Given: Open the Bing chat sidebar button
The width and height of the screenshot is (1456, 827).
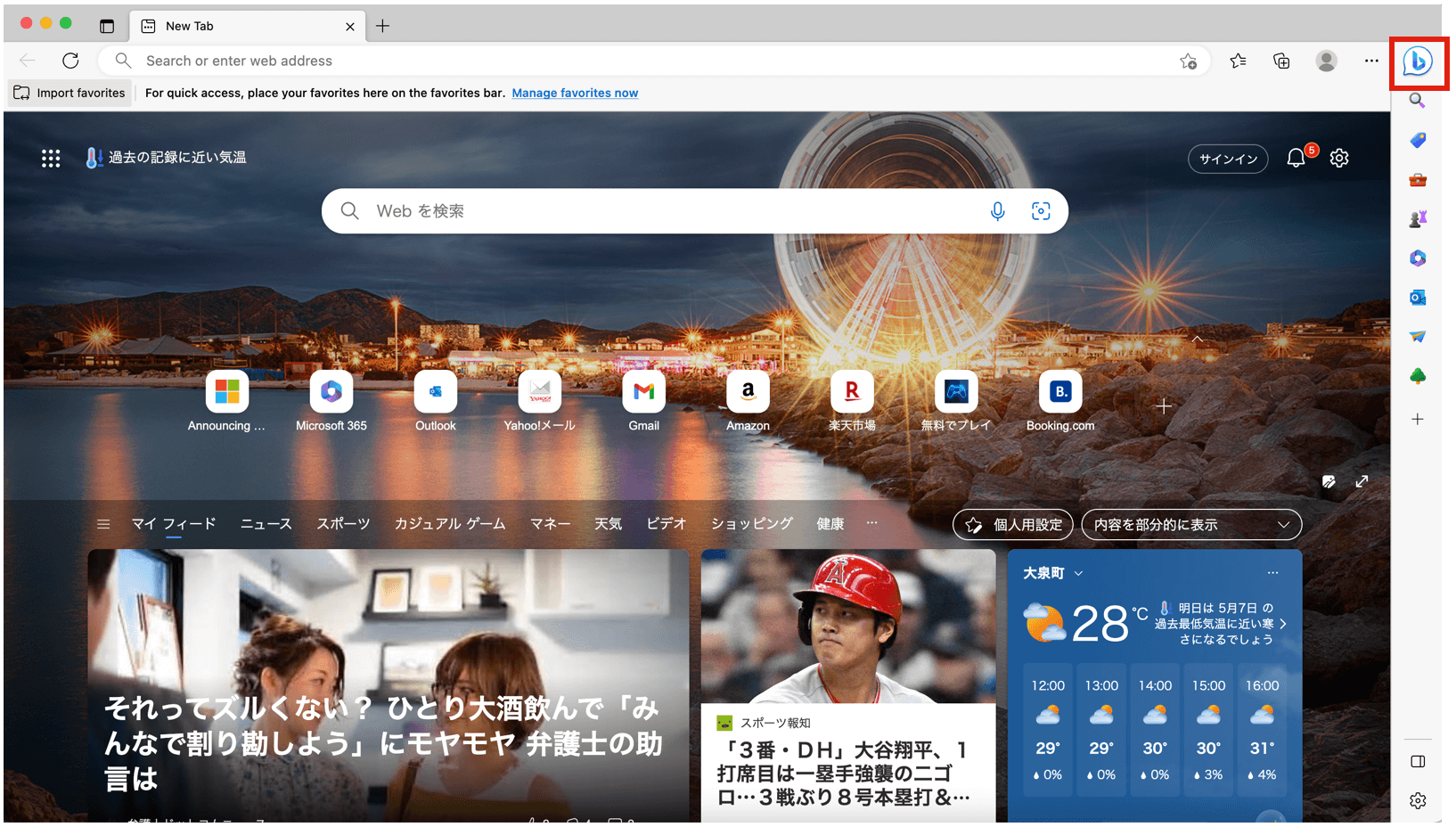Looking at the screenshot, I should tap(1418, 61).
